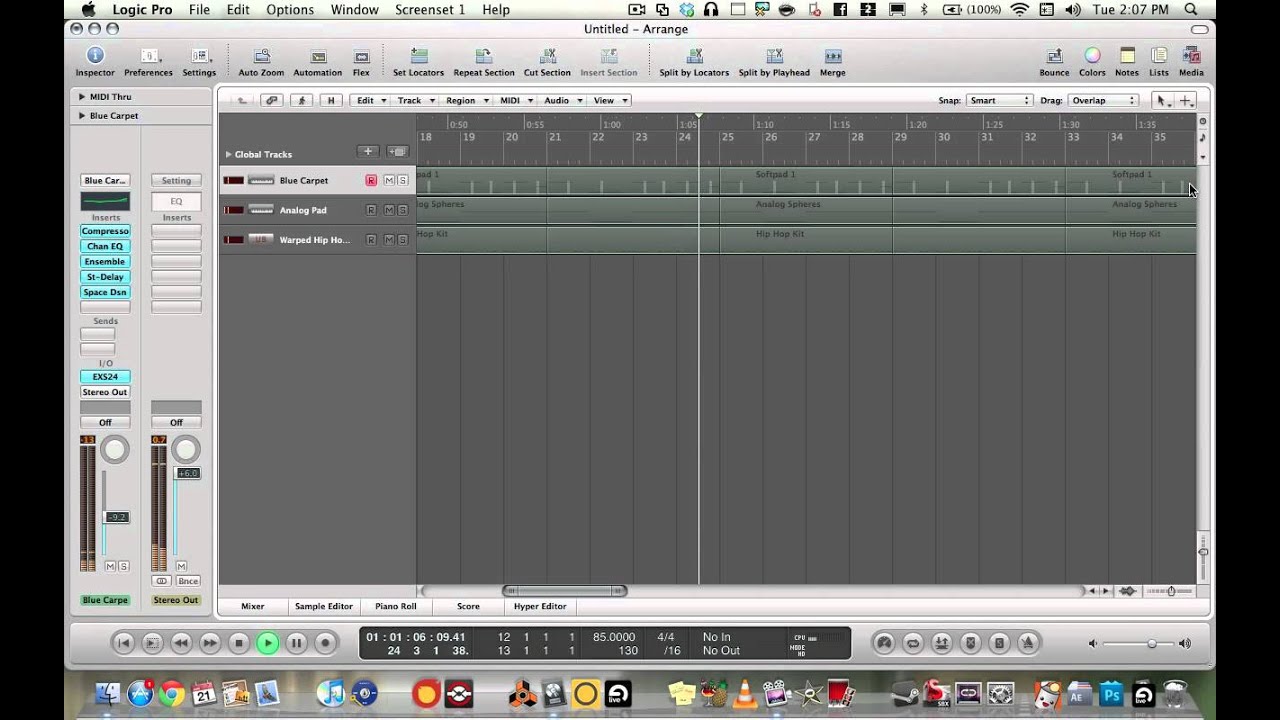Click the Pause transport button
Image resolution: width=1280 pixels, height=720 pixels.
pyautogui.click(x=296, y=643)
